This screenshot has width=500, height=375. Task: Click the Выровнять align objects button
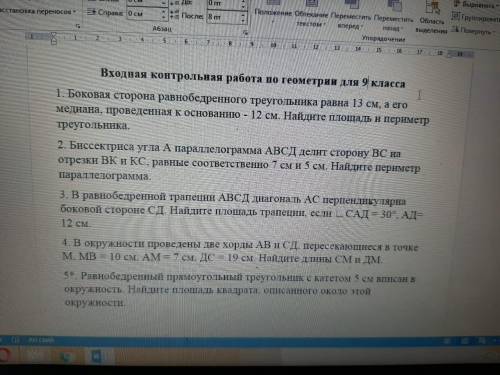[476, 5]
